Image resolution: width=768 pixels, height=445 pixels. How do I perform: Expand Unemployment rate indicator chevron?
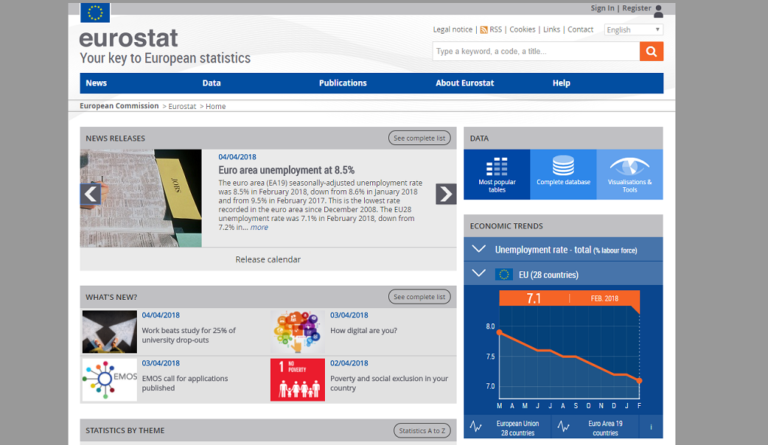click(479, 249)
